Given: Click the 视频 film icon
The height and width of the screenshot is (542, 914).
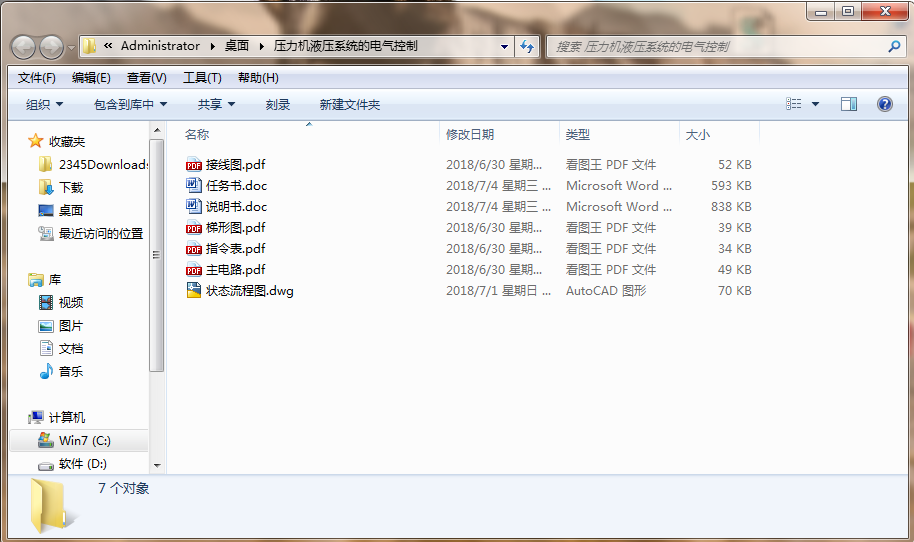Looking at the screenshot, I should click(x=45, y=302).
